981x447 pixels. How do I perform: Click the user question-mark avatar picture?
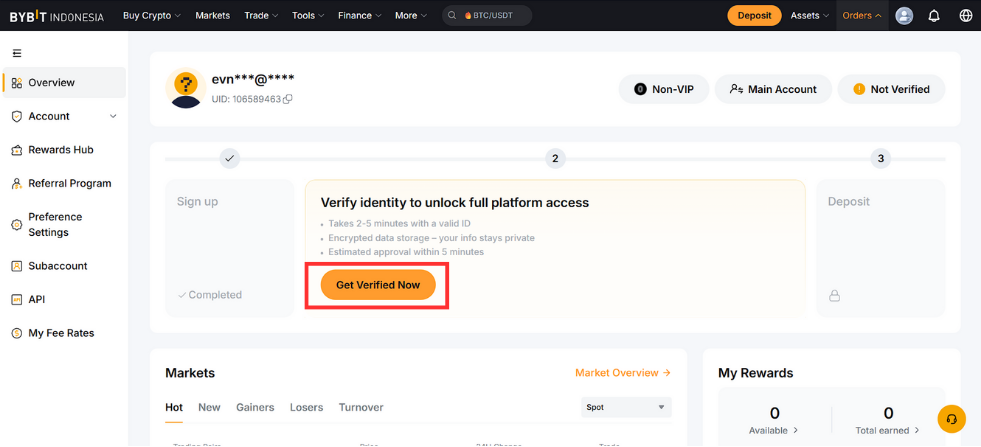pos(186,88)
